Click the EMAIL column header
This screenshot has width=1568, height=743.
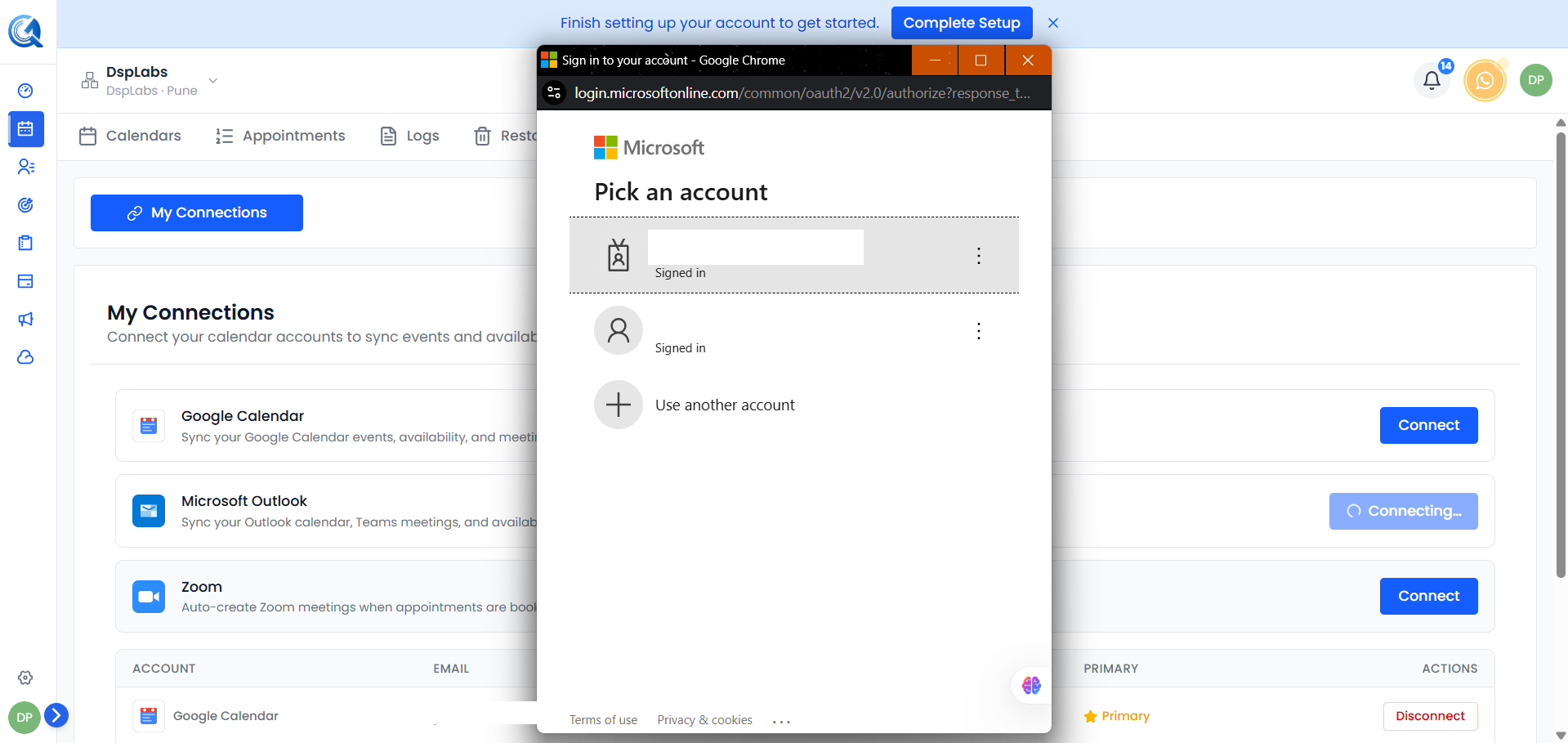coord(451,669)
